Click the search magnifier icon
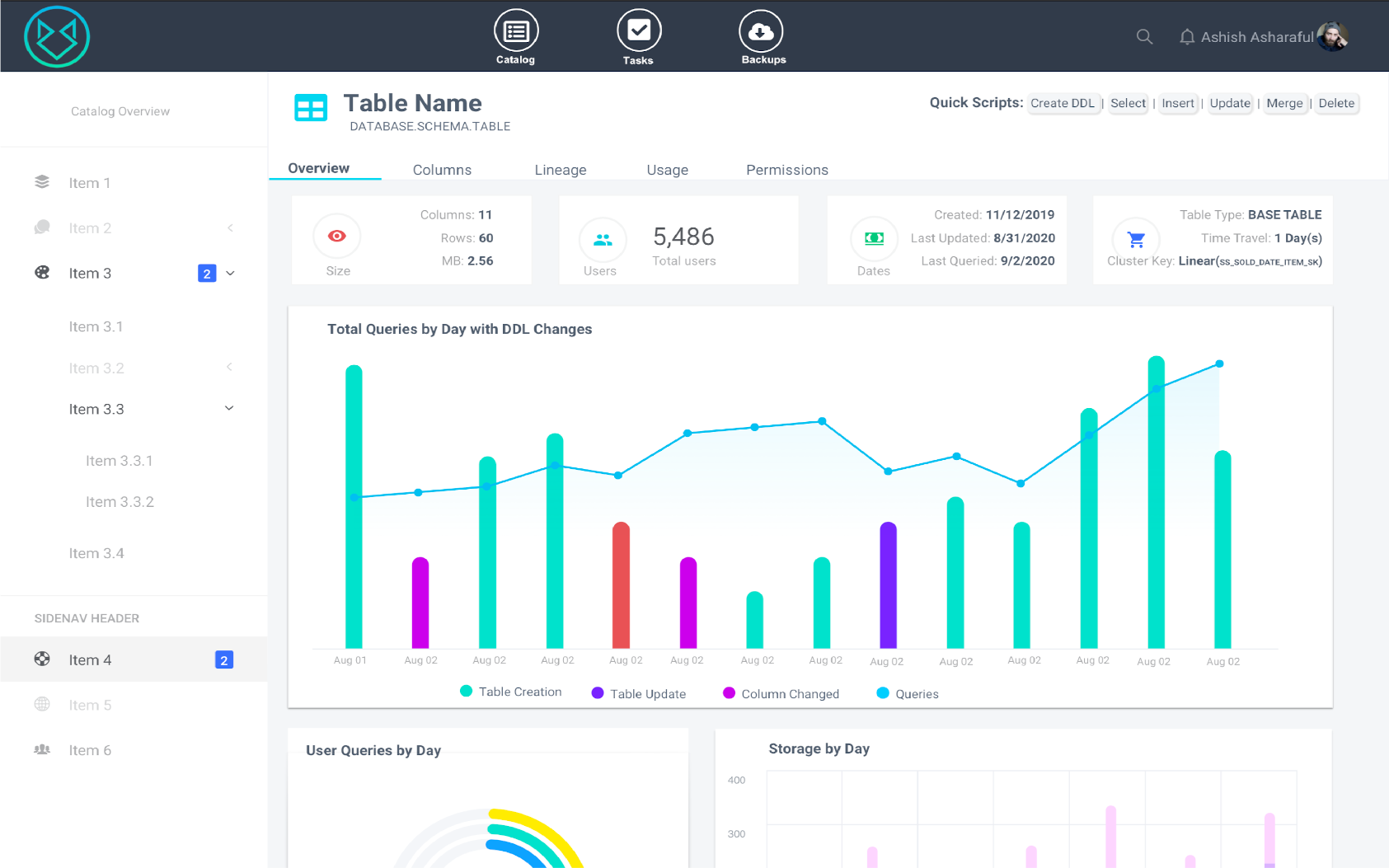This screenshot has height=868, width=1389. (x=1144, y=36)
